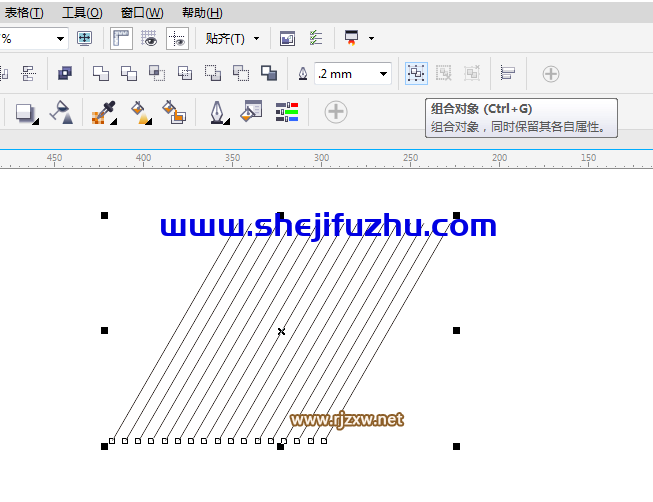Viewport: 653px width, 502px height.
Task: Click the combine objects icon
Action: pyautogui.click(x=65, y=74)
